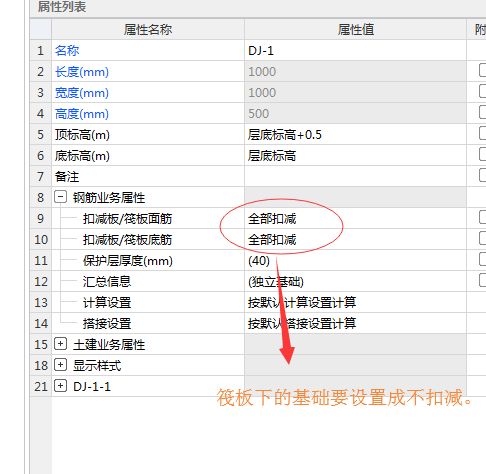Image resolution: width=486 pixels, height=474 pixels.
Task: Tick the checkbox in the 底标高(m) row
Action: pyautogui.click(x=482, y=155)
